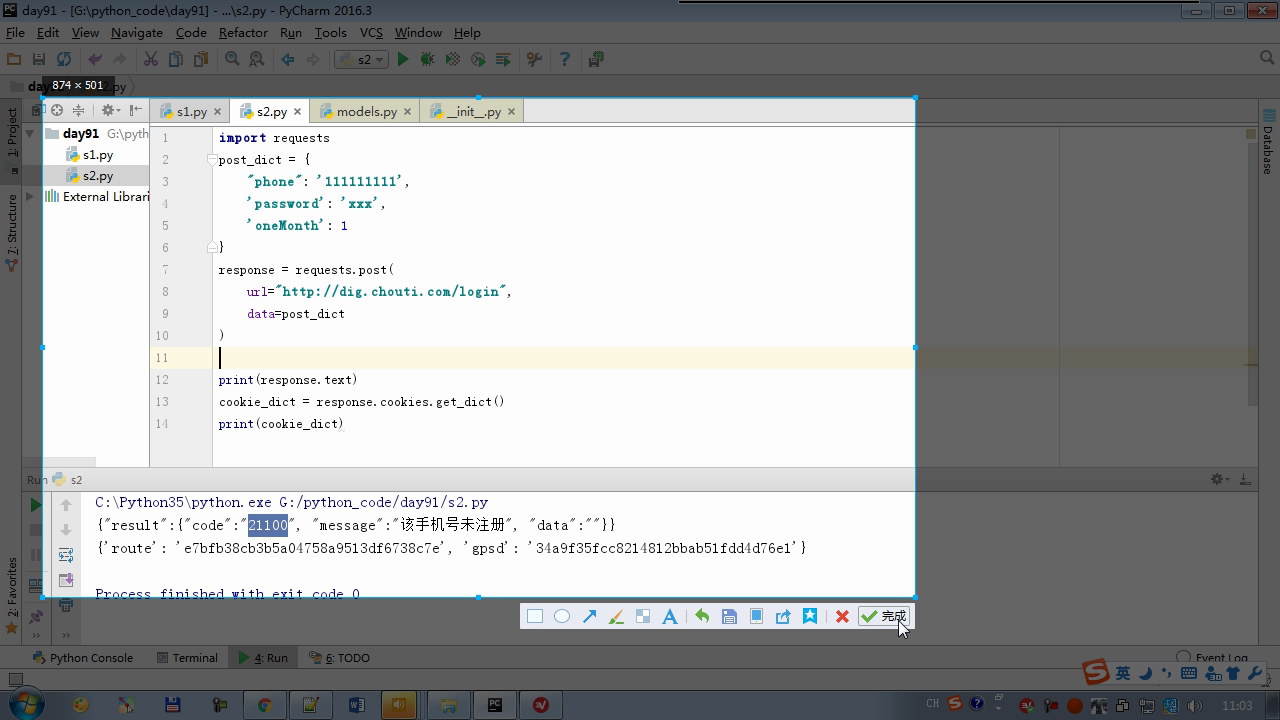This screenshot has width=1280, height=720.
Task: Click the 完成 finish button
Action: 884,616
